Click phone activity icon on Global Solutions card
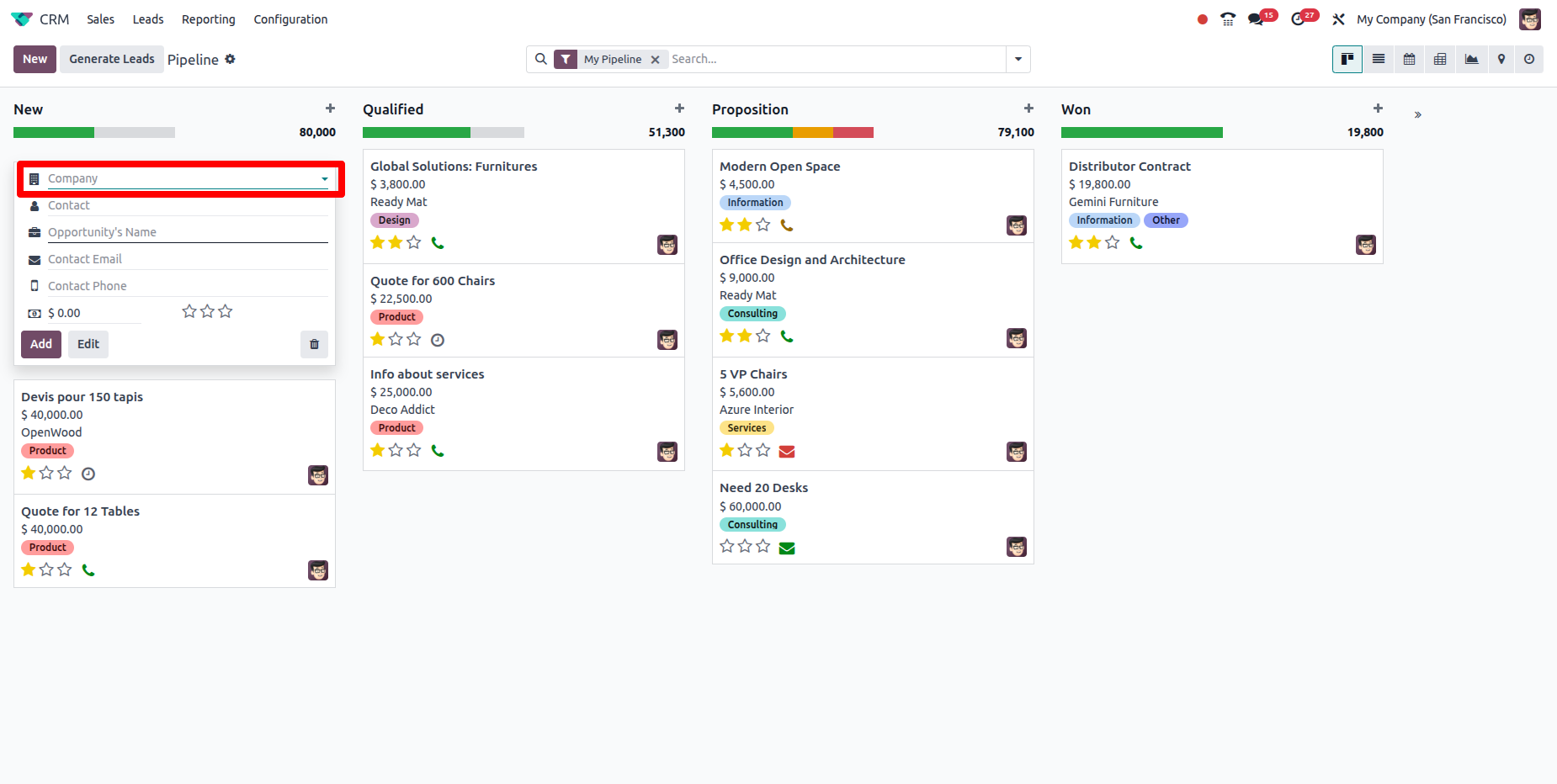Screen dimensions: 1557x784 tap(438, 243)
